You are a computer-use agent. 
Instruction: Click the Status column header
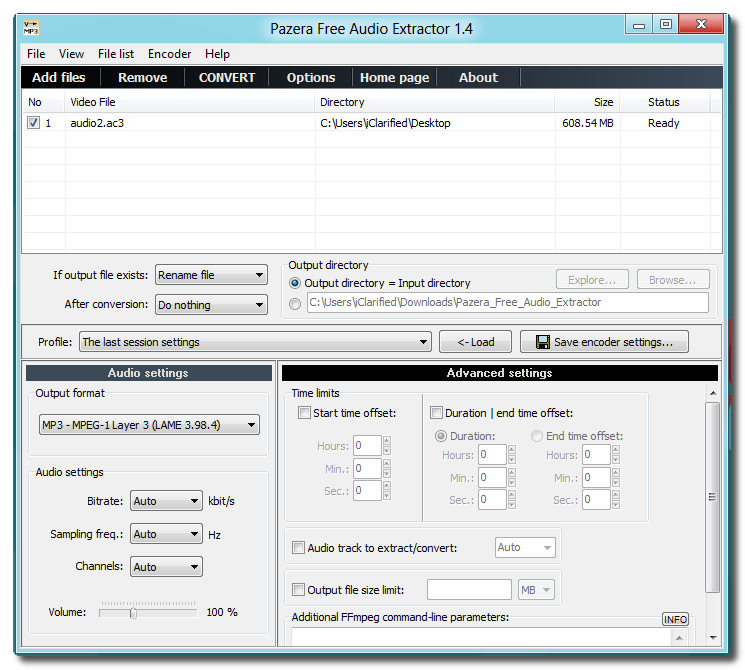[x=665, y=102]
